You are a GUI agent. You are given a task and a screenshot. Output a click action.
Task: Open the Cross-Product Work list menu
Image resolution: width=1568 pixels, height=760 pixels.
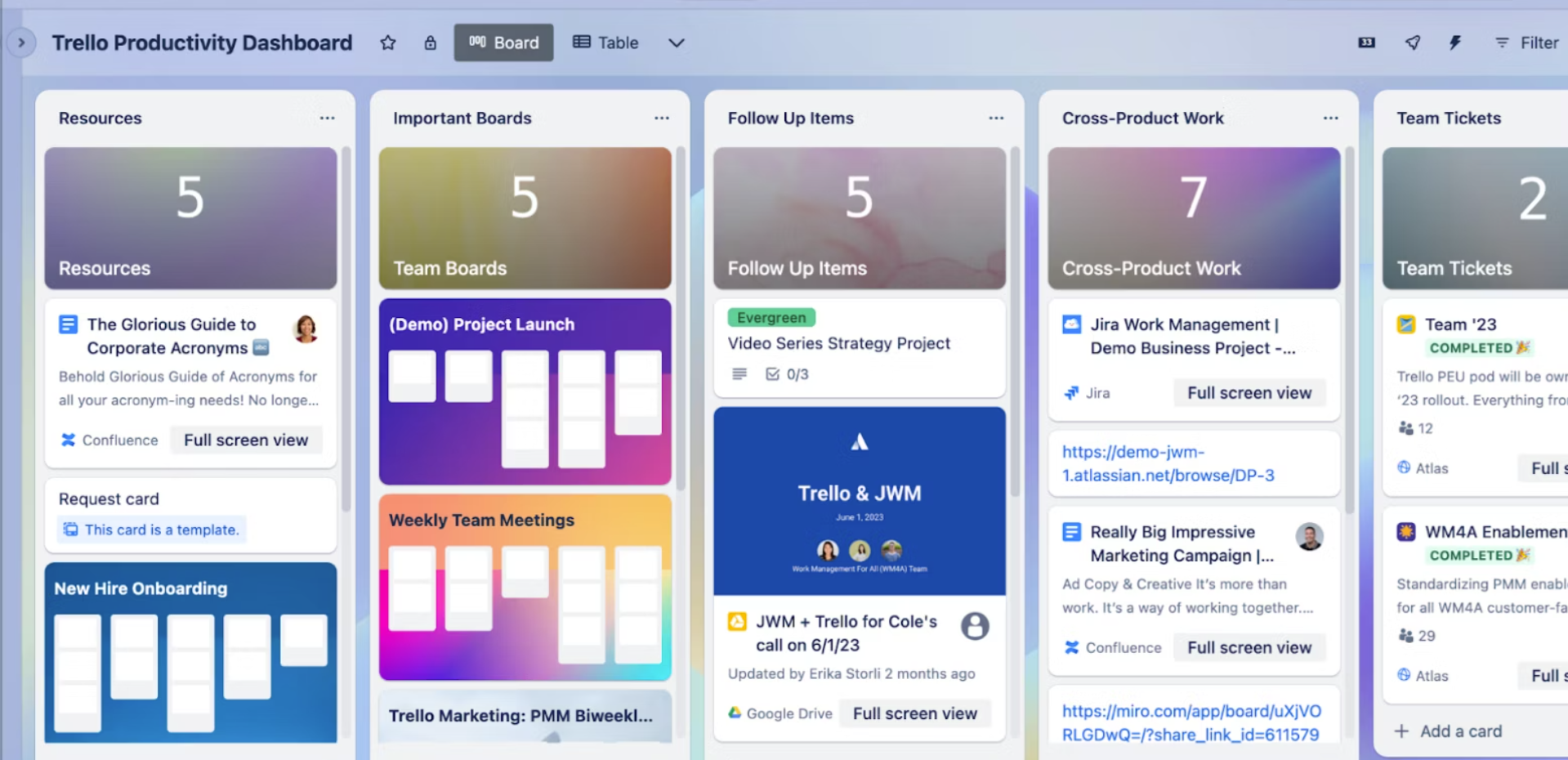pos(1329,118)
